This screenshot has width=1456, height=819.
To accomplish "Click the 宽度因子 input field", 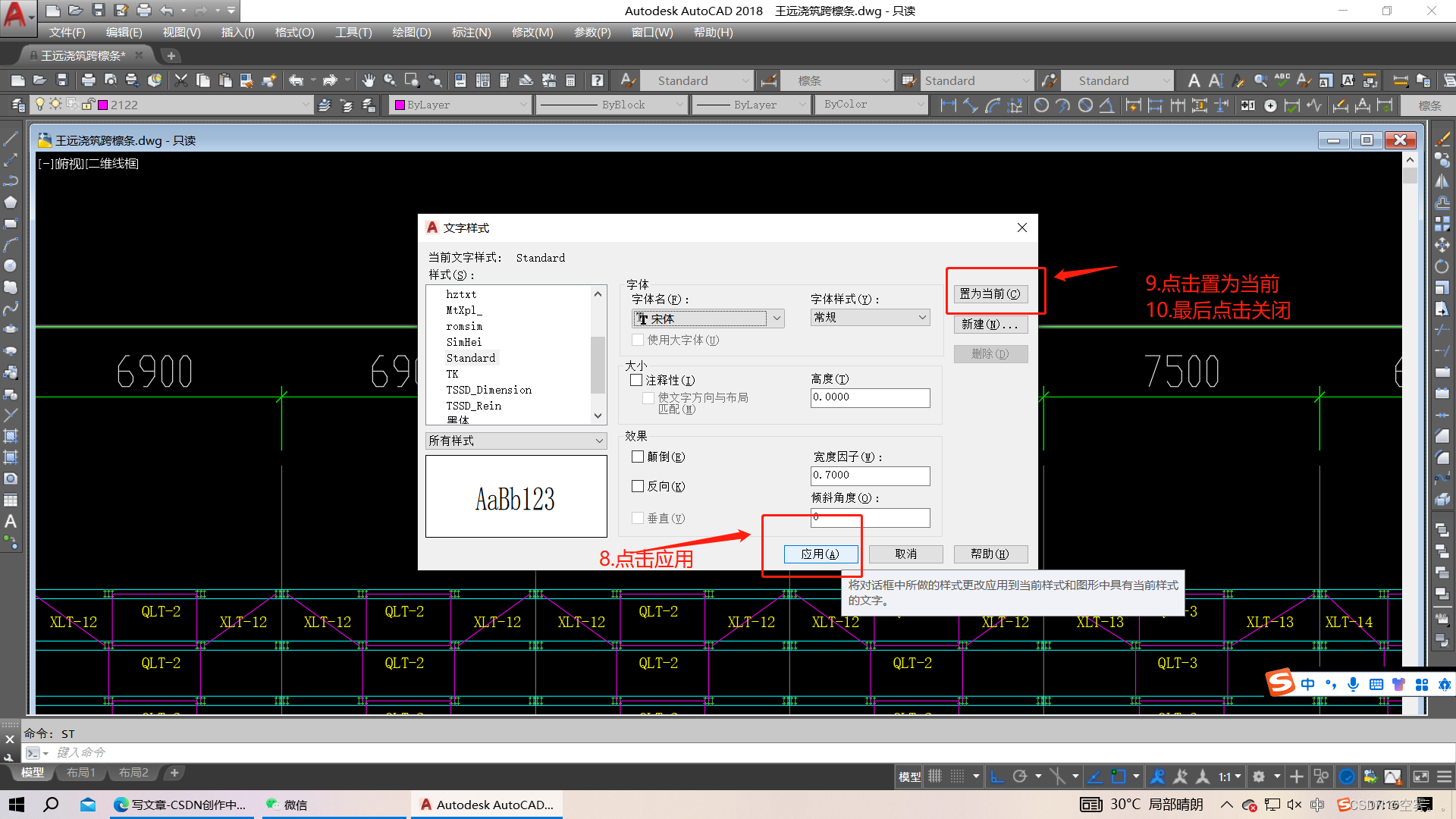I will click(x=869, y=475).
